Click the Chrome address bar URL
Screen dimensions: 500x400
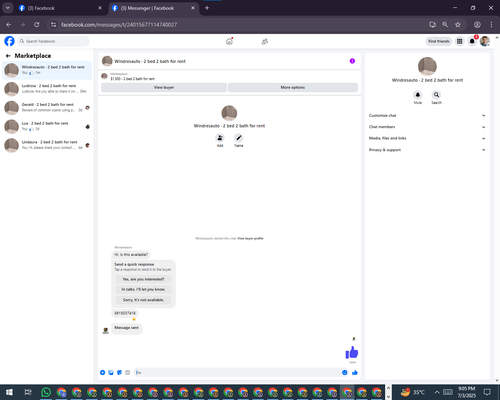pyautogui.click(x=119, y=25)
